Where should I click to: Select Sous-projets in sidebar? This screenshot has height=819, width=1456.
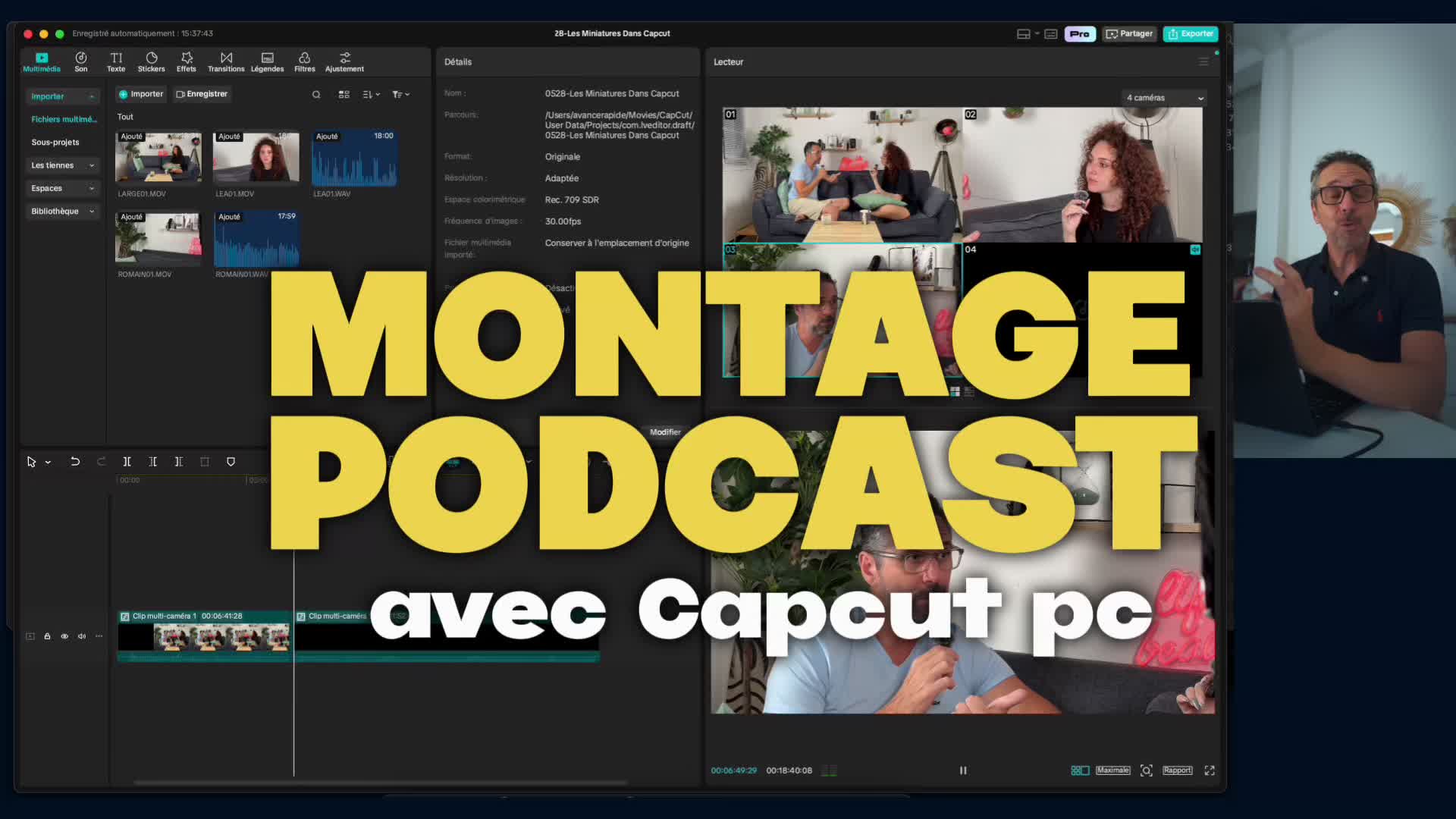pyautogui.click(x=55, y=143)
